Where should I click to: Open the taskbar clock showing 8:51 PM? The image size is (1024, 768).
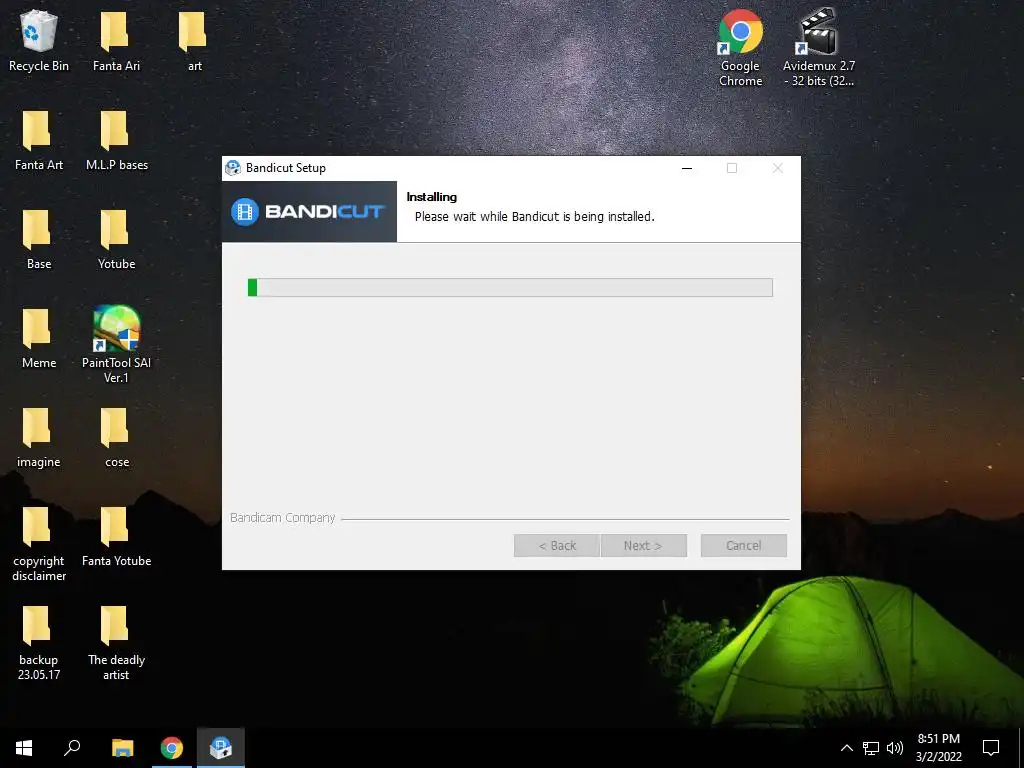pyautogui.click(x=938, y=748)
